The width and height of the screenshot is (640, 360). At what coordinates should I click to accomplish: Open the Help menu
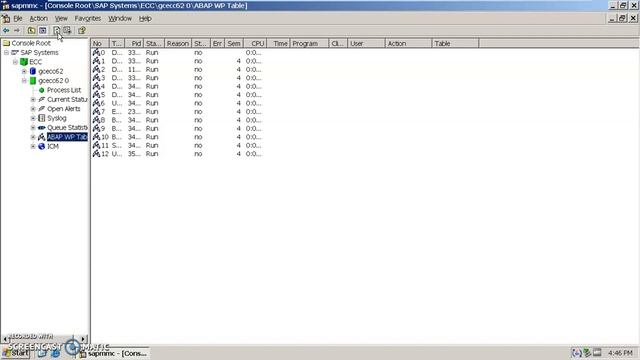145,18
